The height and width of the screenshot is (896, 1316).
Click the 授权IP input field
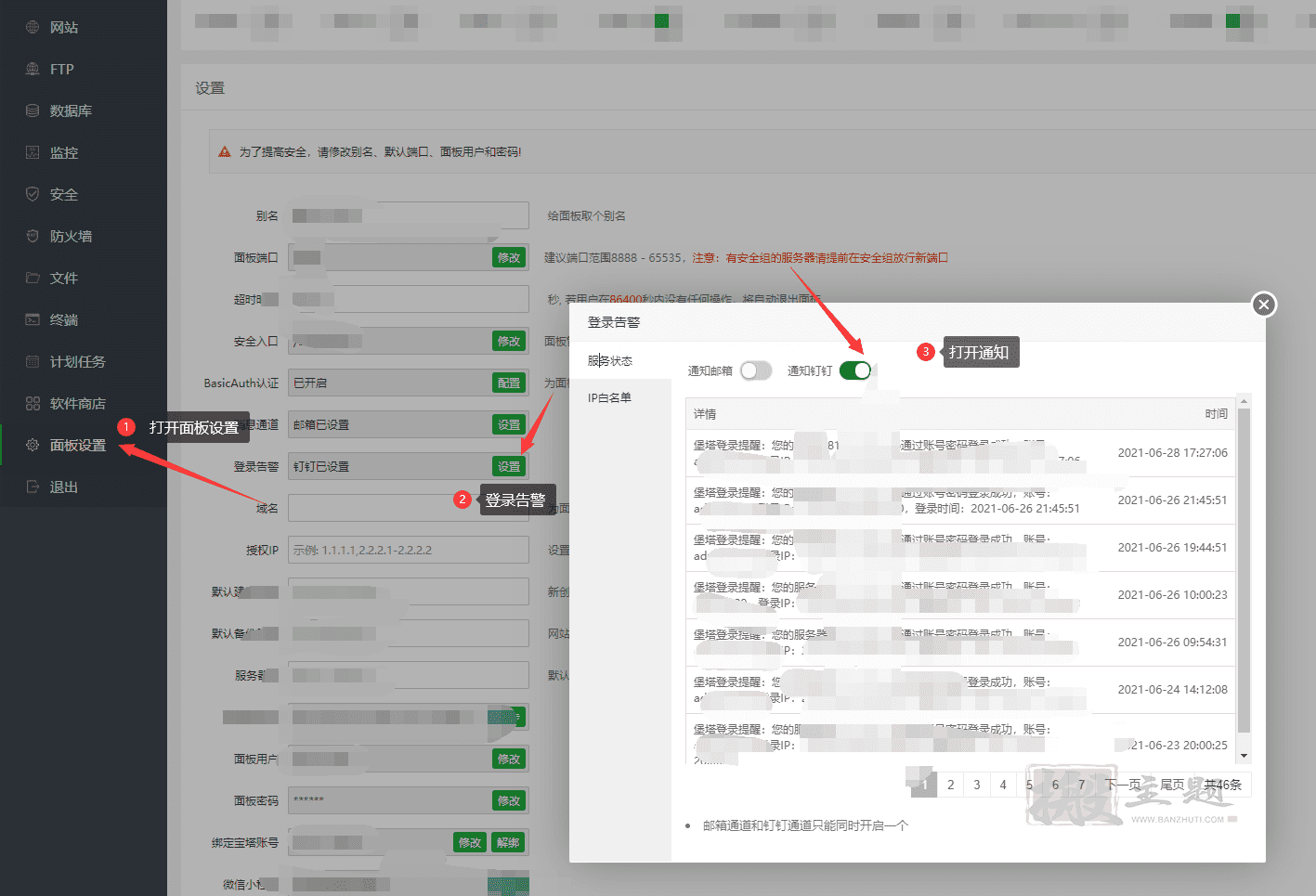[x=409, y=550]
